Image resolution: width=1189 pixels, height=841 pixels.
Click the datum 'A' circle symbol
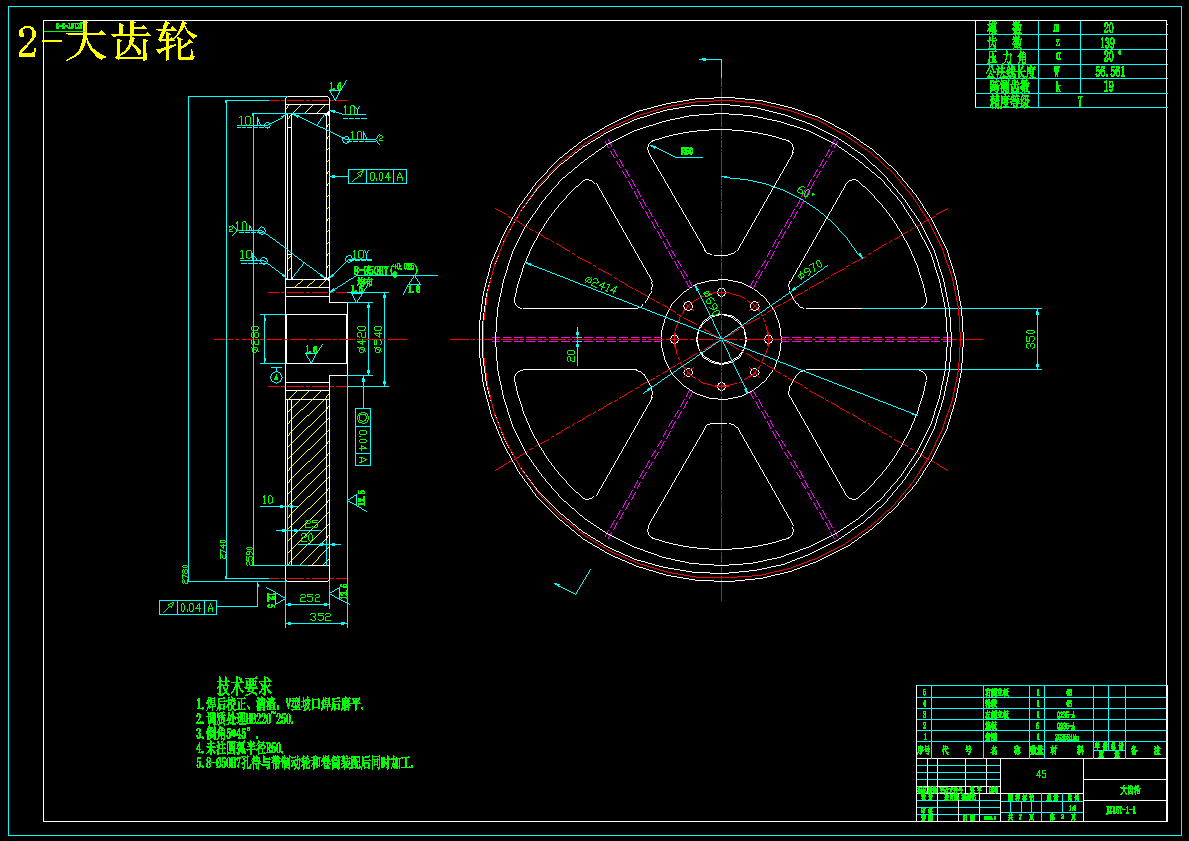(276, 376)
